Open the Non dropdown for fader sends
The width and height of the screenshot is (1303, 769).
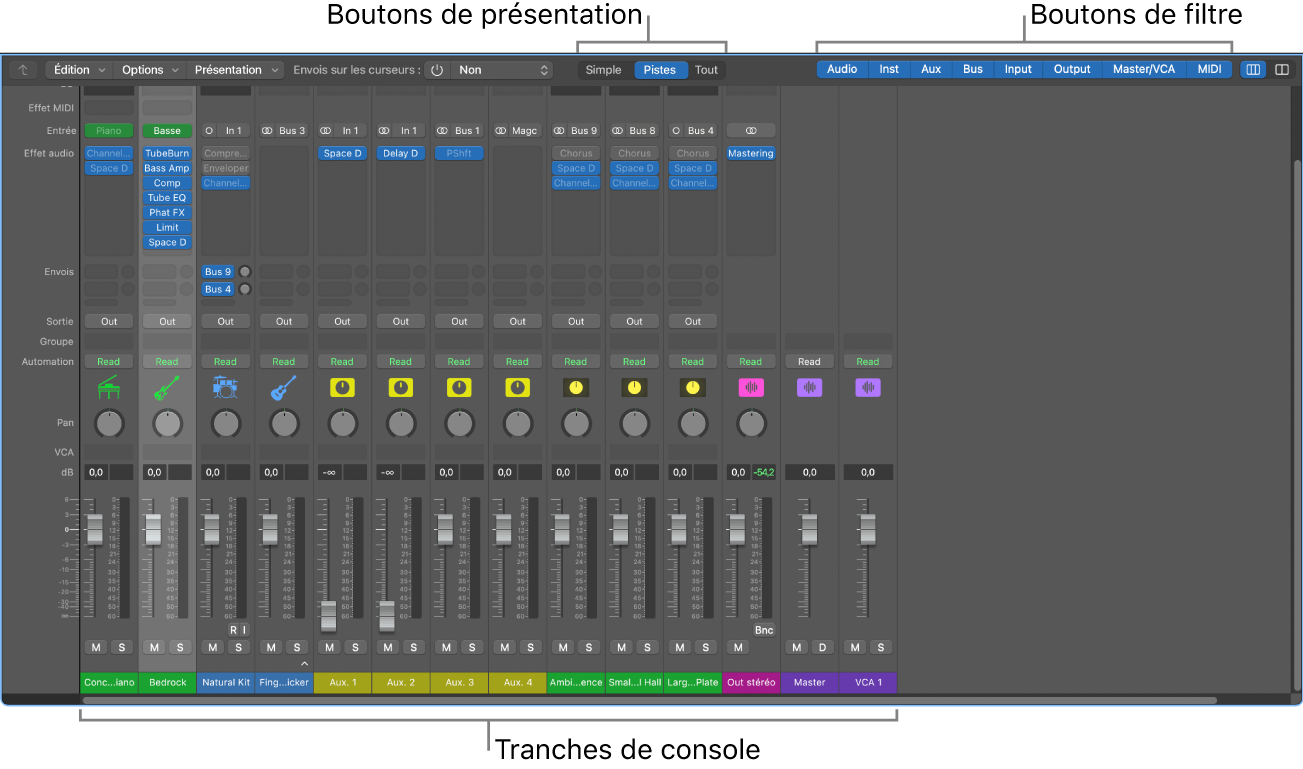[503, 69]
